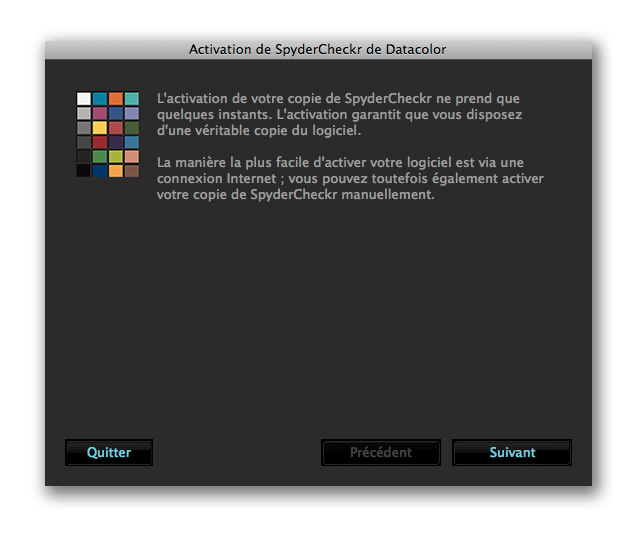Click the SpyderCheckr color chart icon

pyautogui.click(x=108, y=134)
